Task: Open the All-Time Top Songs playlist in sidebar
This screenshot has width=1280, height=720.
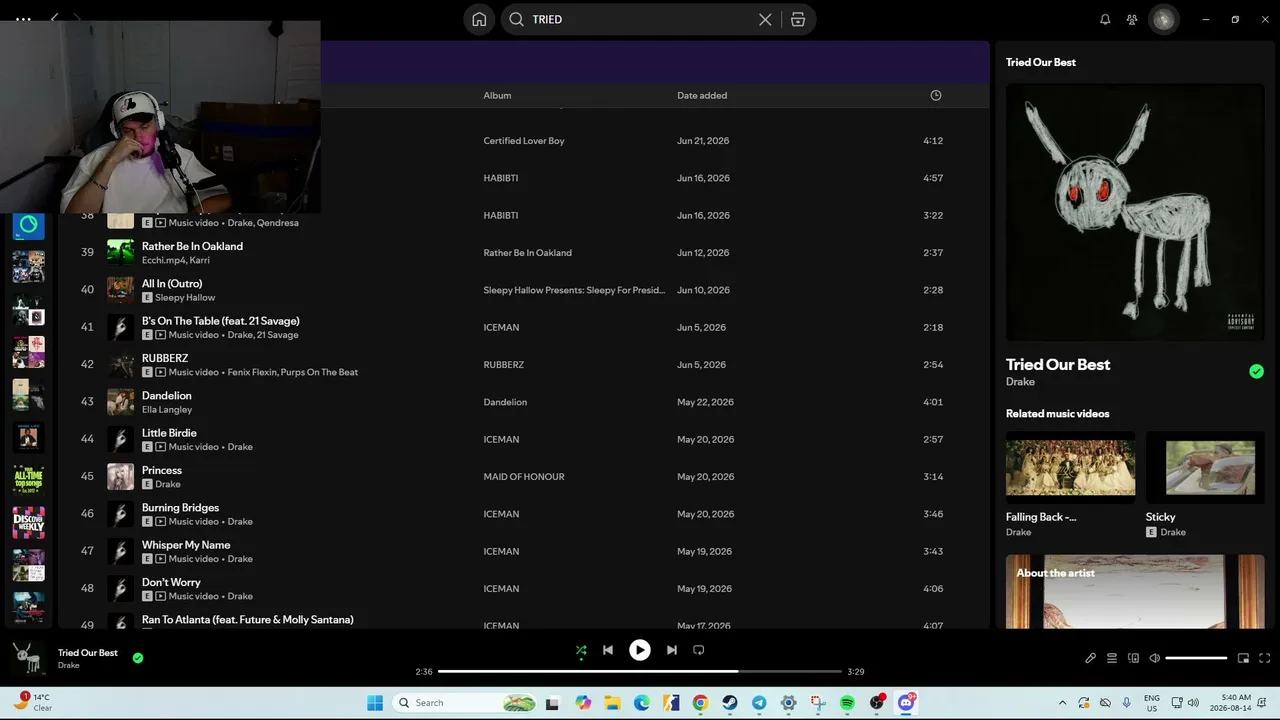Action: click(28, 480)
